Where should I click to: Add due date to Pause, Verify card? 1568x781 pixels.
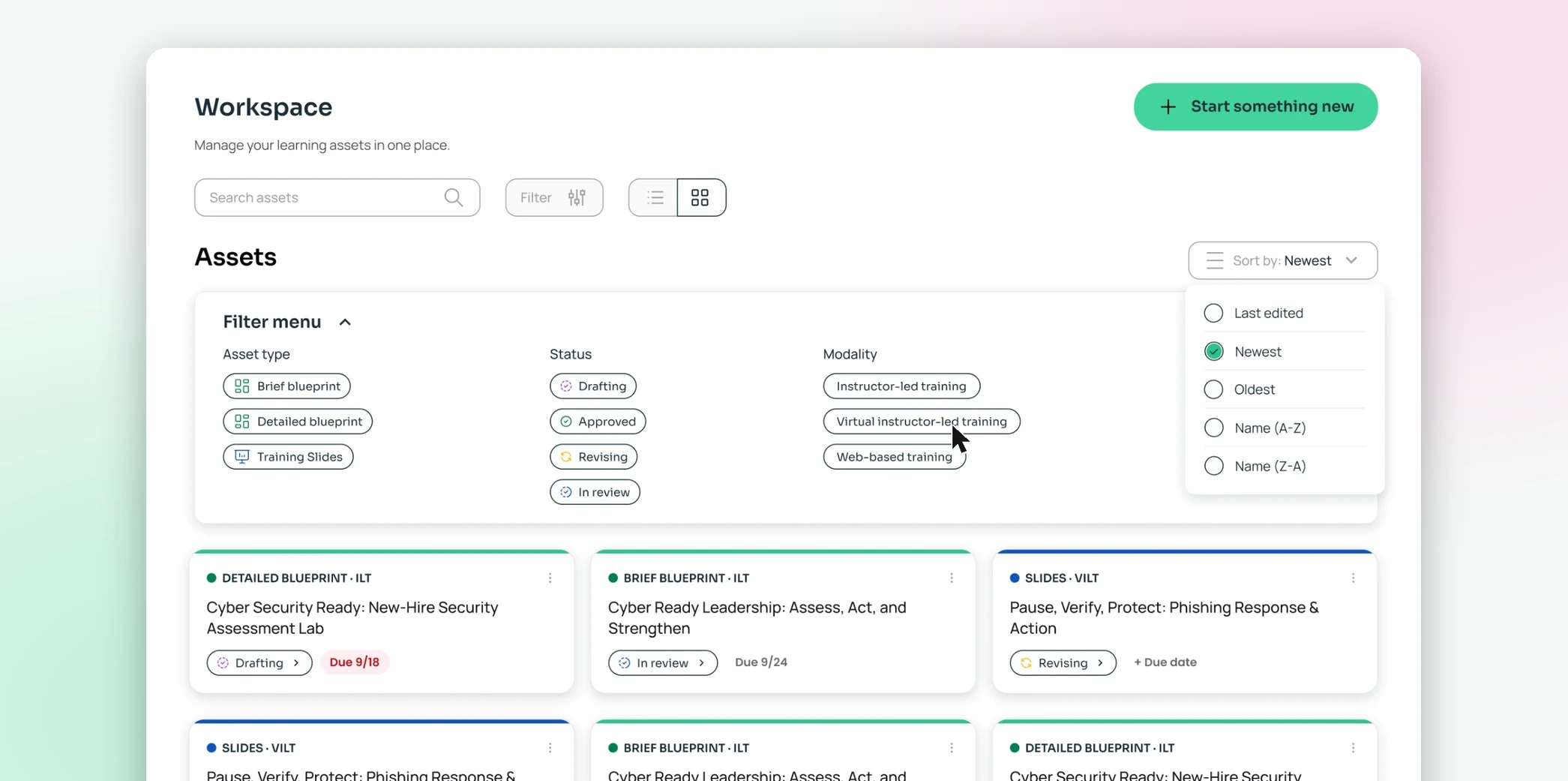click(x=1165, y=662)
